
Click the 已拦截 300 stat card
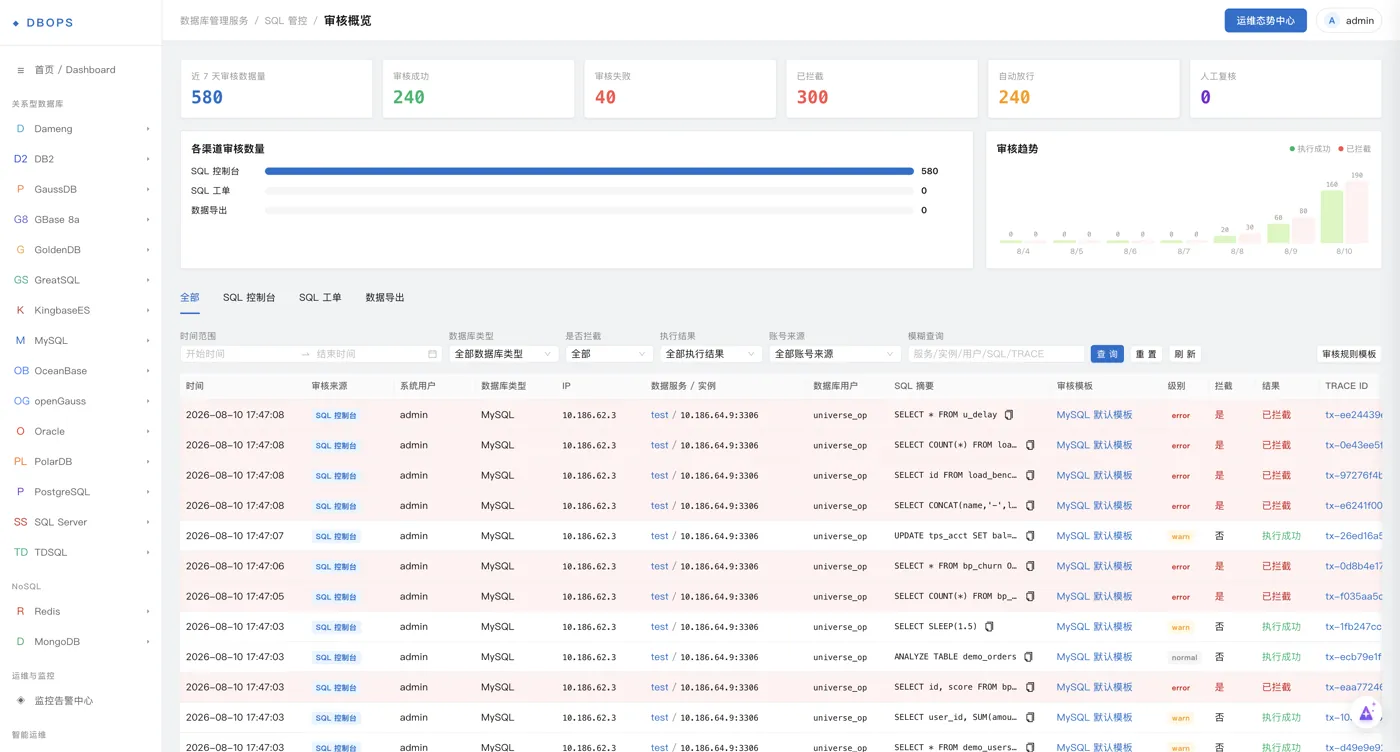tap(881, 89)
